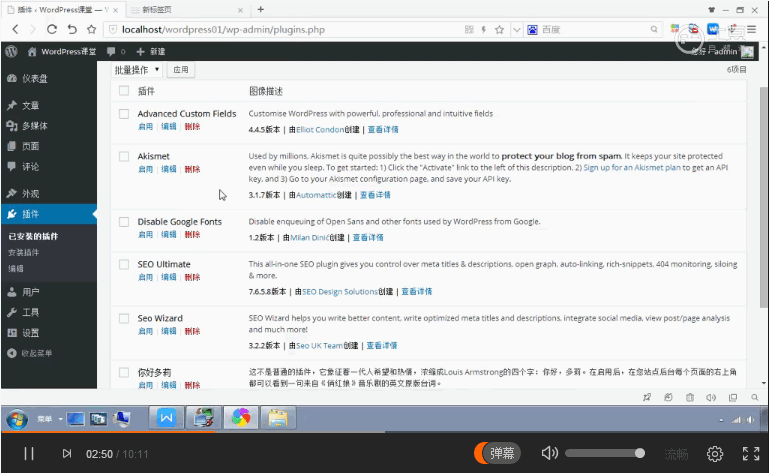Screen dimensions: 769x473
Task: Open Seo UK Team author link
Action: pos(319,345)
